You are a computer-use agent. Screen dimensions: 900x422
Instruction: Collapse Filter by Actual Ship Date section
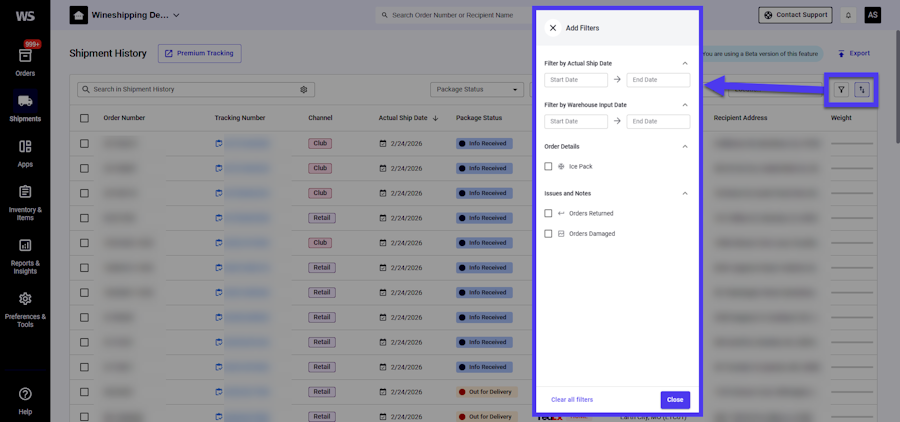[685, 63]
